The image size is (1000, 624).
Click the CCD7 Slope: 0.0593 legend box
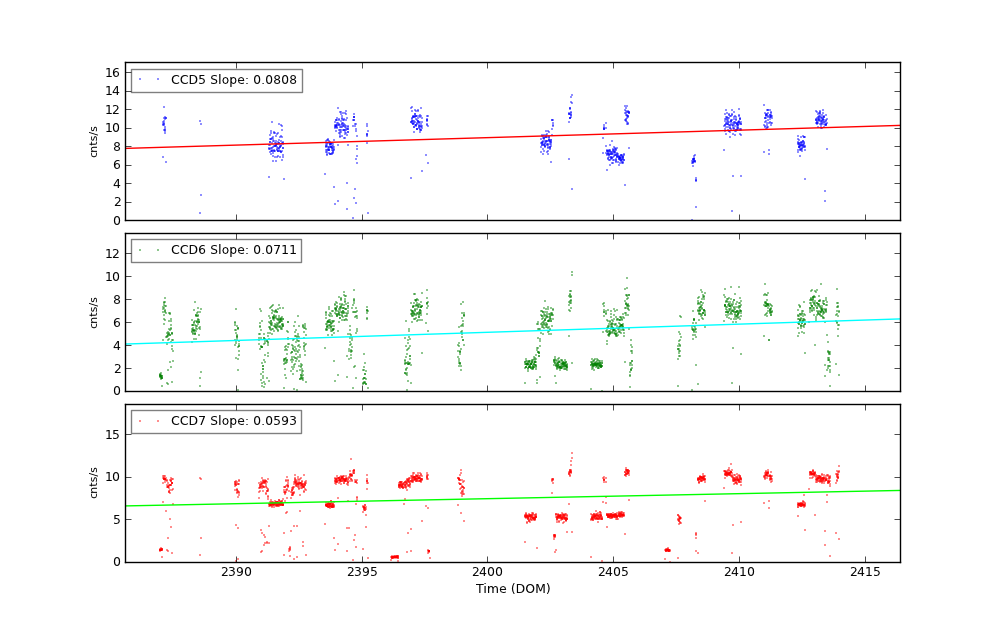click(216, 422)
